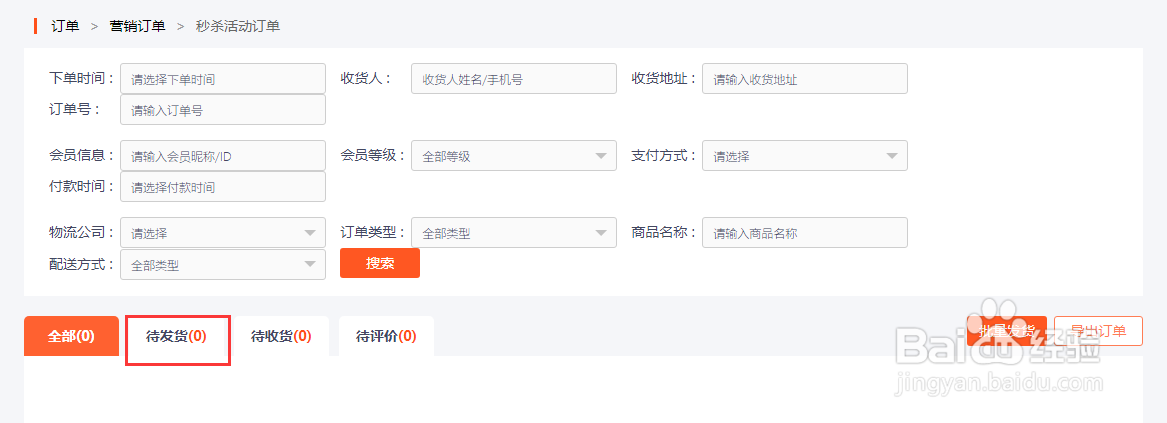This screenshot has height=423, width=1167.
Task: Click the 导出订单 button
Action: coord(1098,331)
